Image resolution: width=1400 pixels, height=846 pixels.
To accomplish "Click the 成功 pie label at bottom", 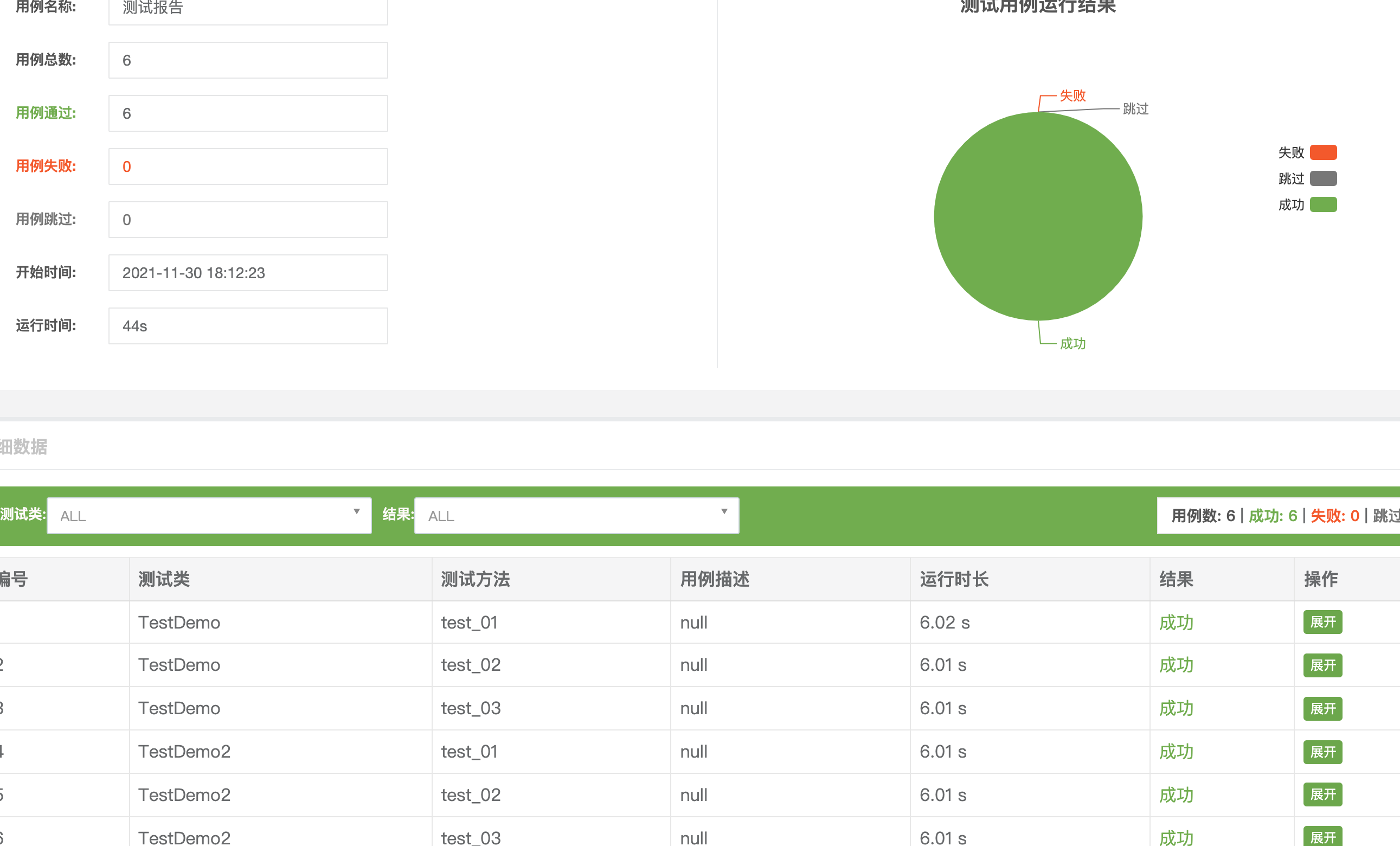I will pos(1072,343).
